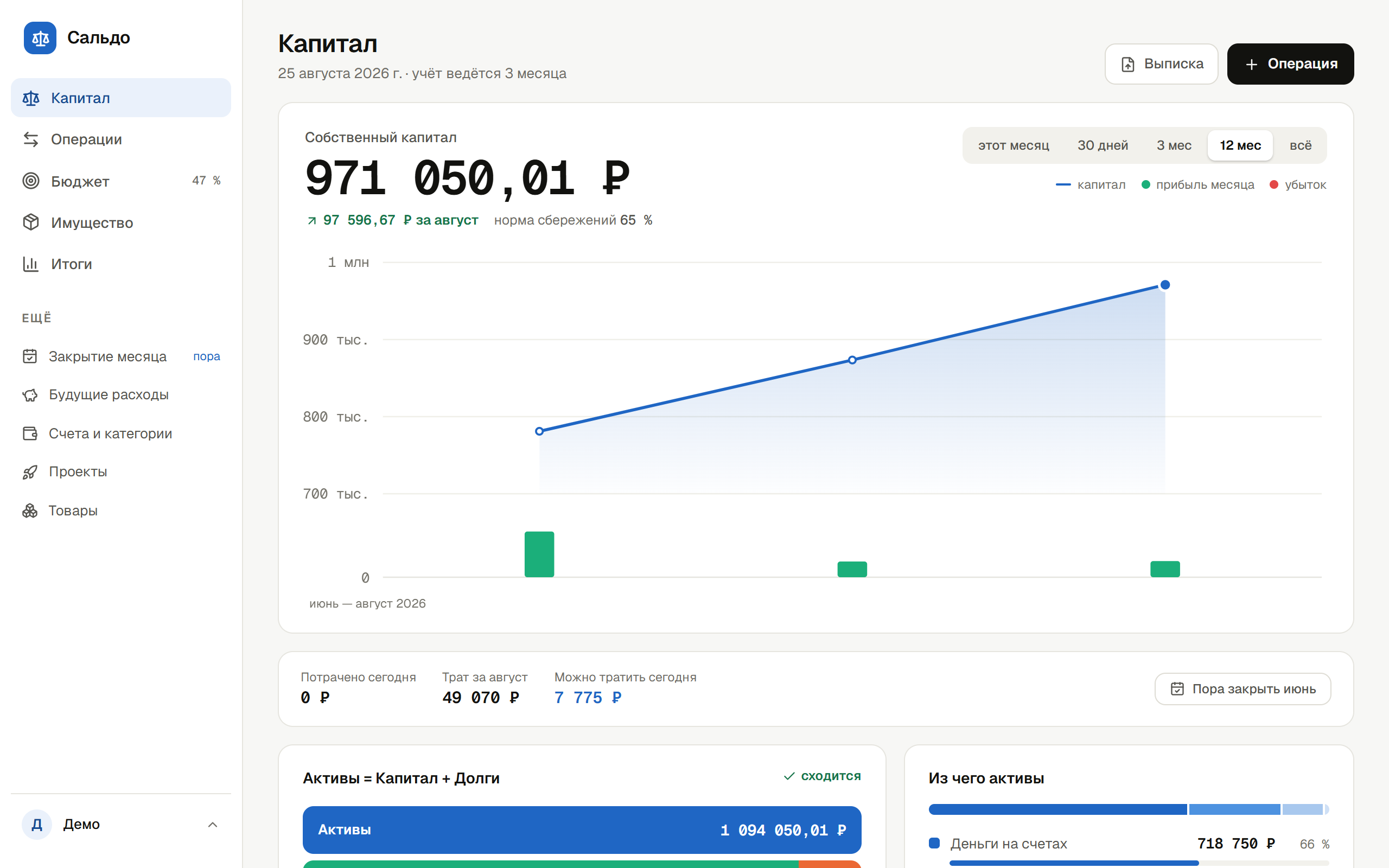Click the Имущество cube icon
The height and width of the screenshot is (868, 1389).
click(x=31, y=222)
